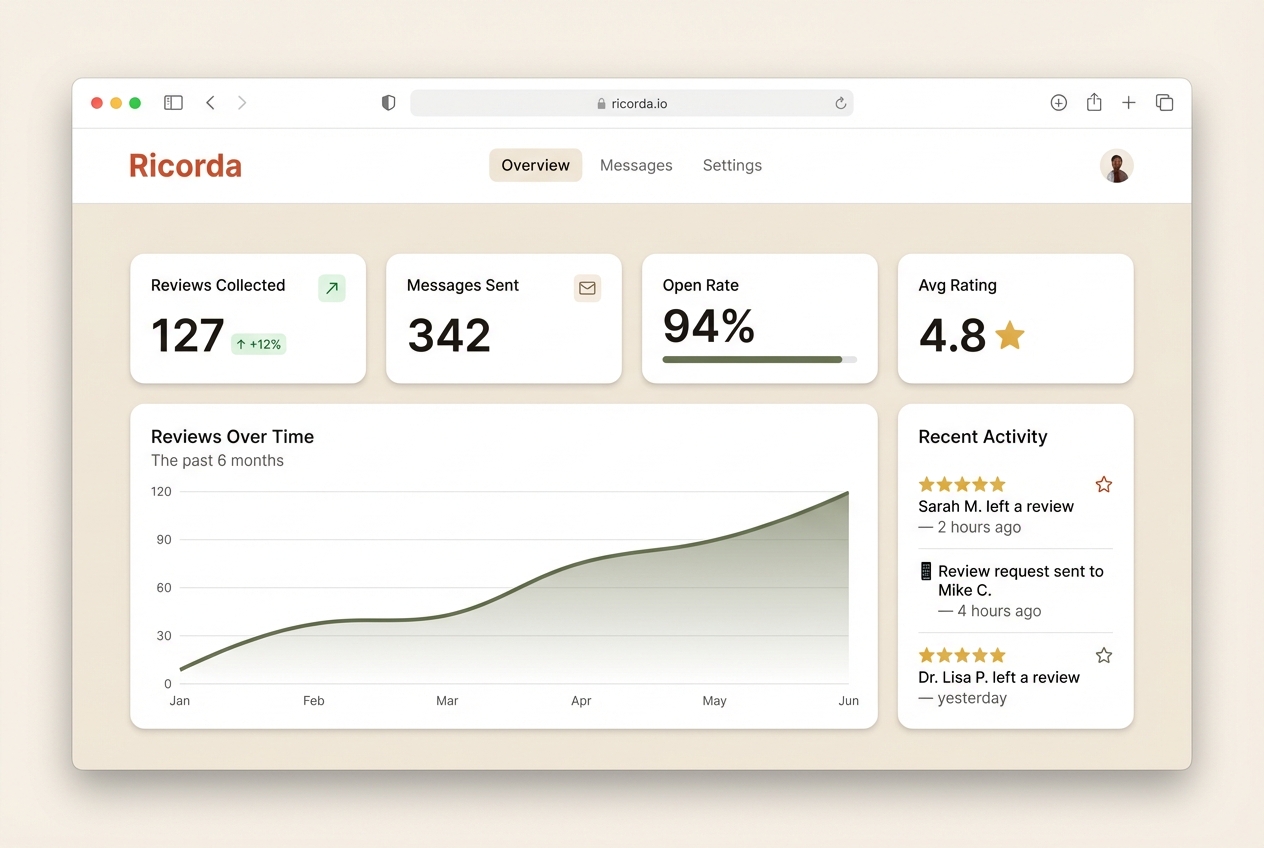Select the Overview navigation button
Image resolution: width=1264 pixels, height=848 pixels.
pos(535,165)
